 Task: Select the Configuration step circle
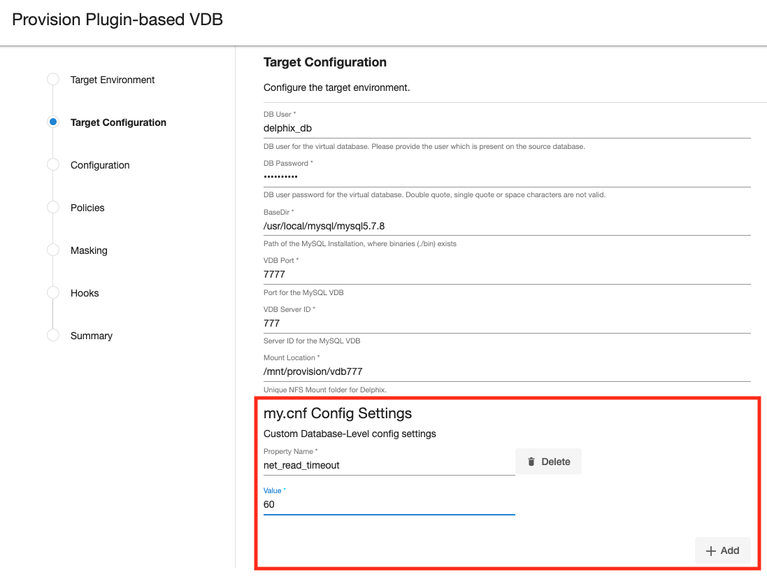click(x=53, y=165)
